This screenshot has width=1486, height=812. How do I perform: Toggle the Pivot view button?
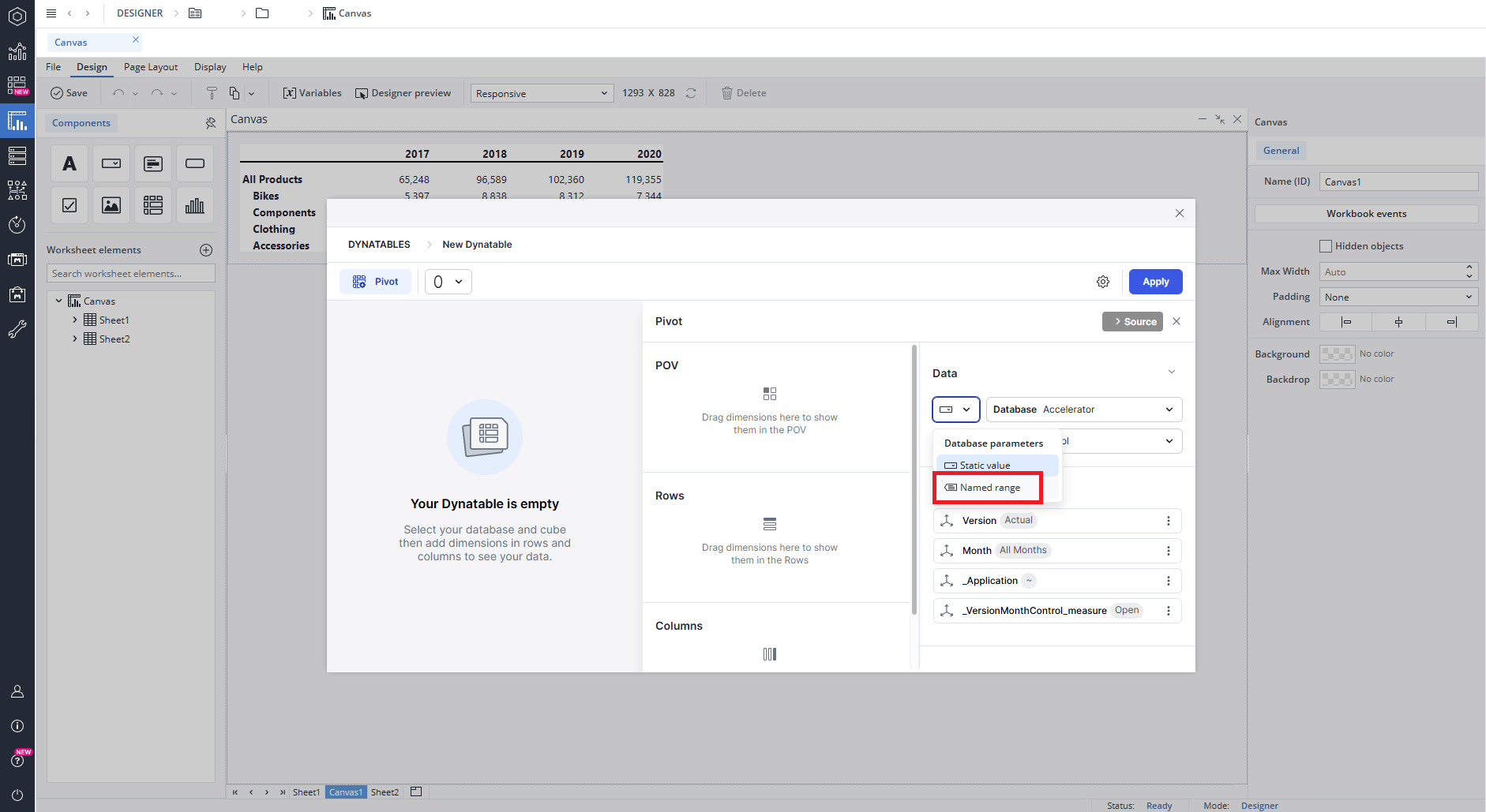[x=376, y=282]
